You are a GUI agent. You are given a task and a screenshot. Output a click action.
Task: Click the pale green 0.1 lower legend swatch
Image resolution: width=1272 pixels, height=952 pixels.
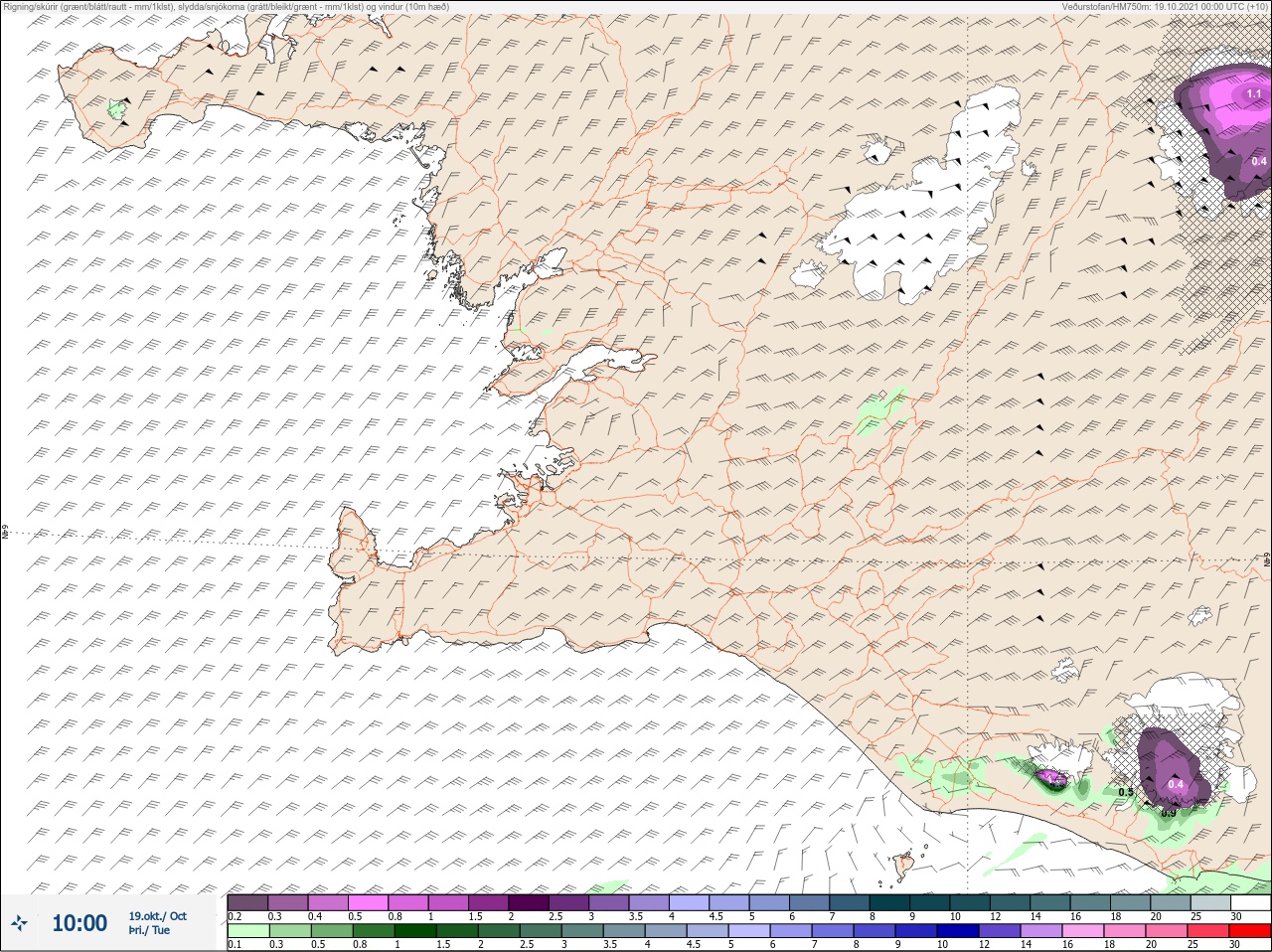point(247,931)
